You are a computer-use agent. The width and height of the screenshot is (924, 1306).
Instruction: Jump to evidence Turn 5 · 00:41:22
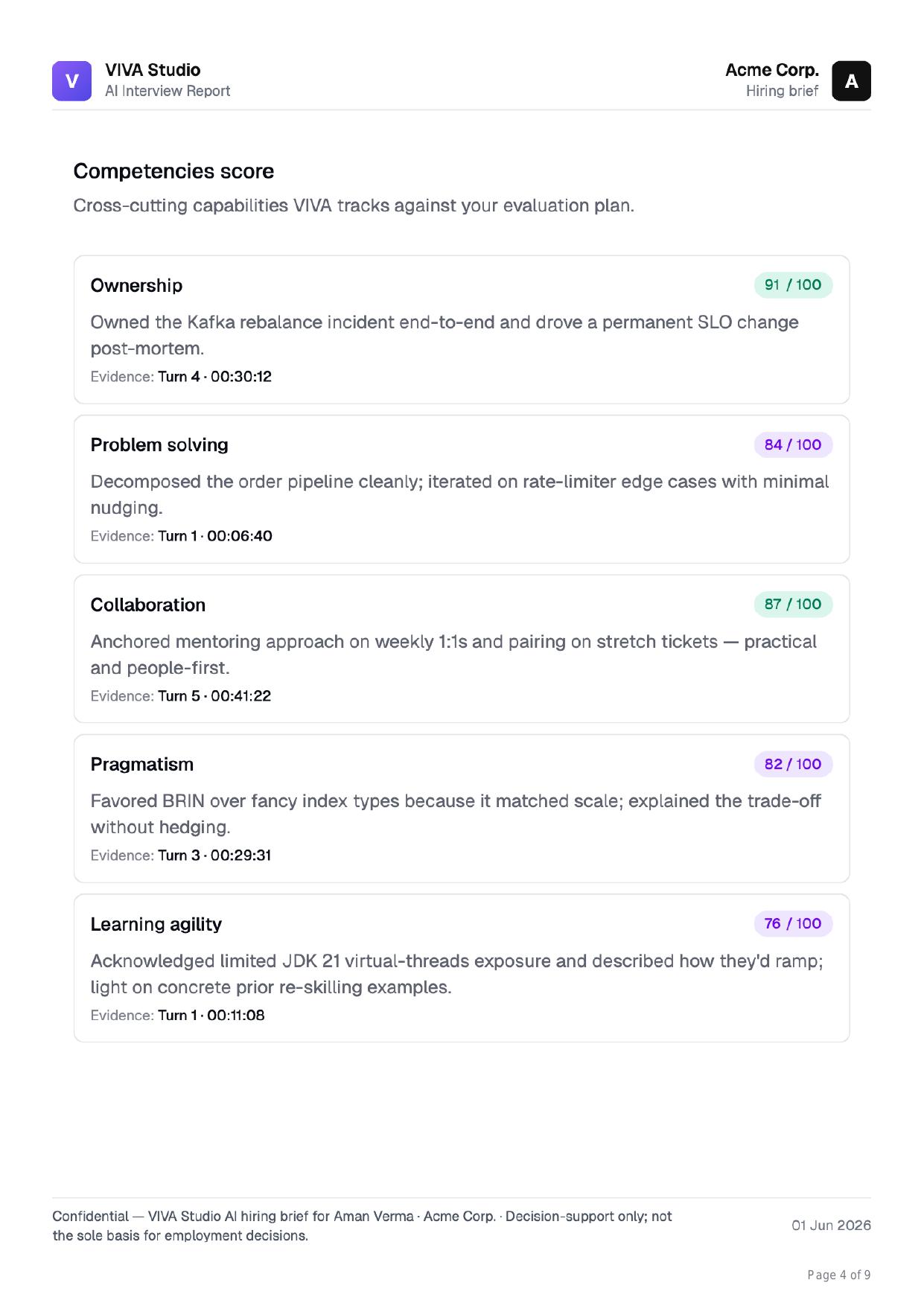(x=214, y=695)
